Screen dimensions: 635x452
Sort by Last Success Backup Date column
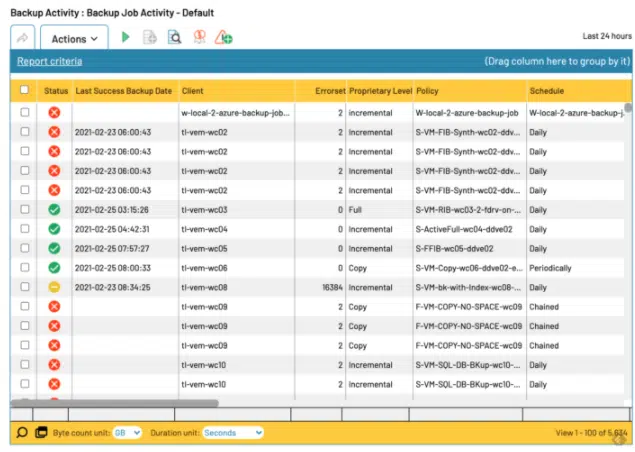[124, 91]
